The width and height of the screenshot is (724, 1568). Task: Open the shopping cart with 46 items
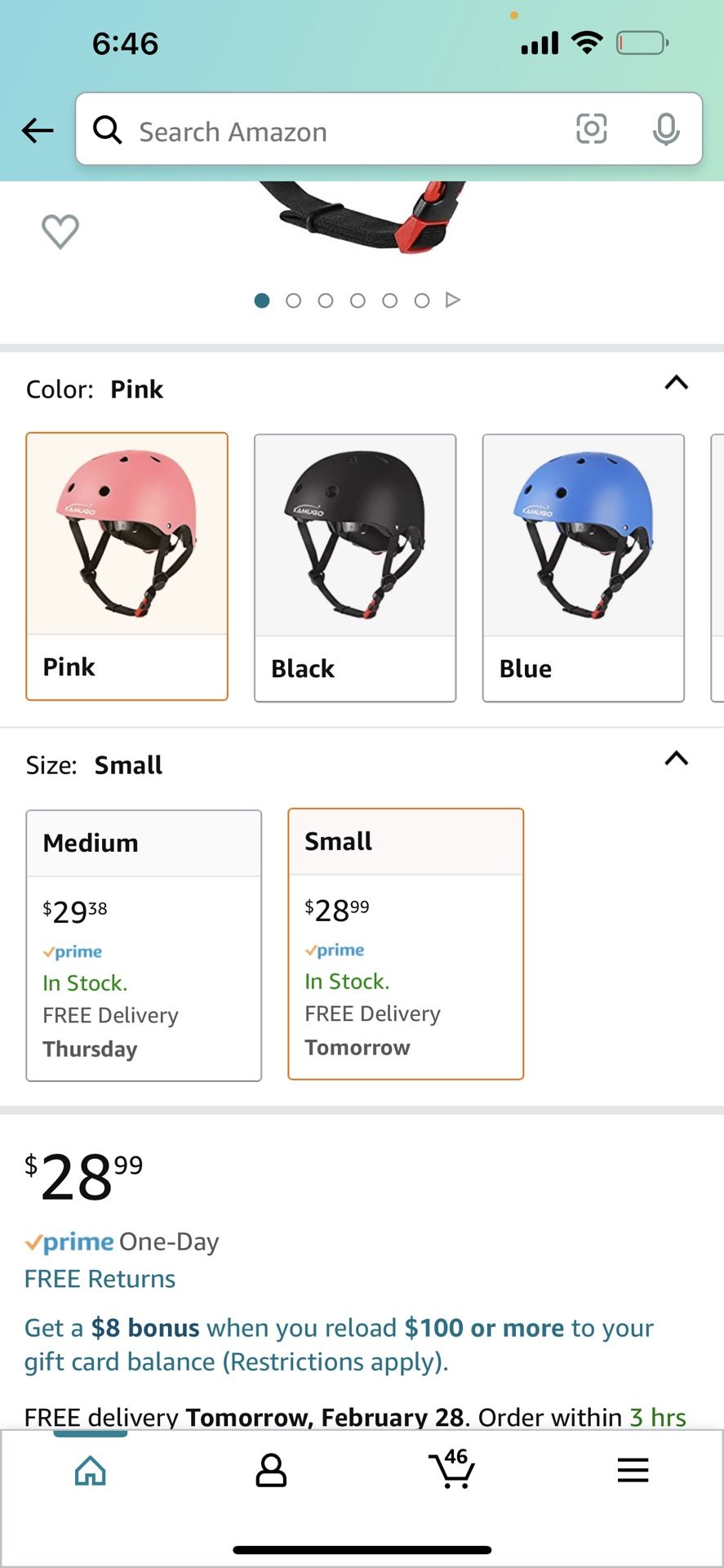[451, 1470]
